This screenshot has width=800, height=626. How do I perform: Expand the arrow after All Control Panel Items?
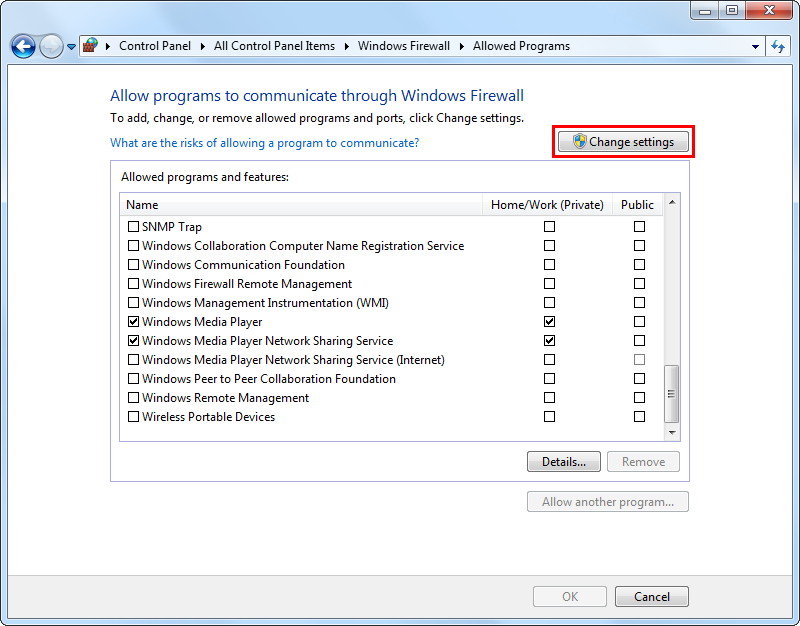[x=347, y=46]
